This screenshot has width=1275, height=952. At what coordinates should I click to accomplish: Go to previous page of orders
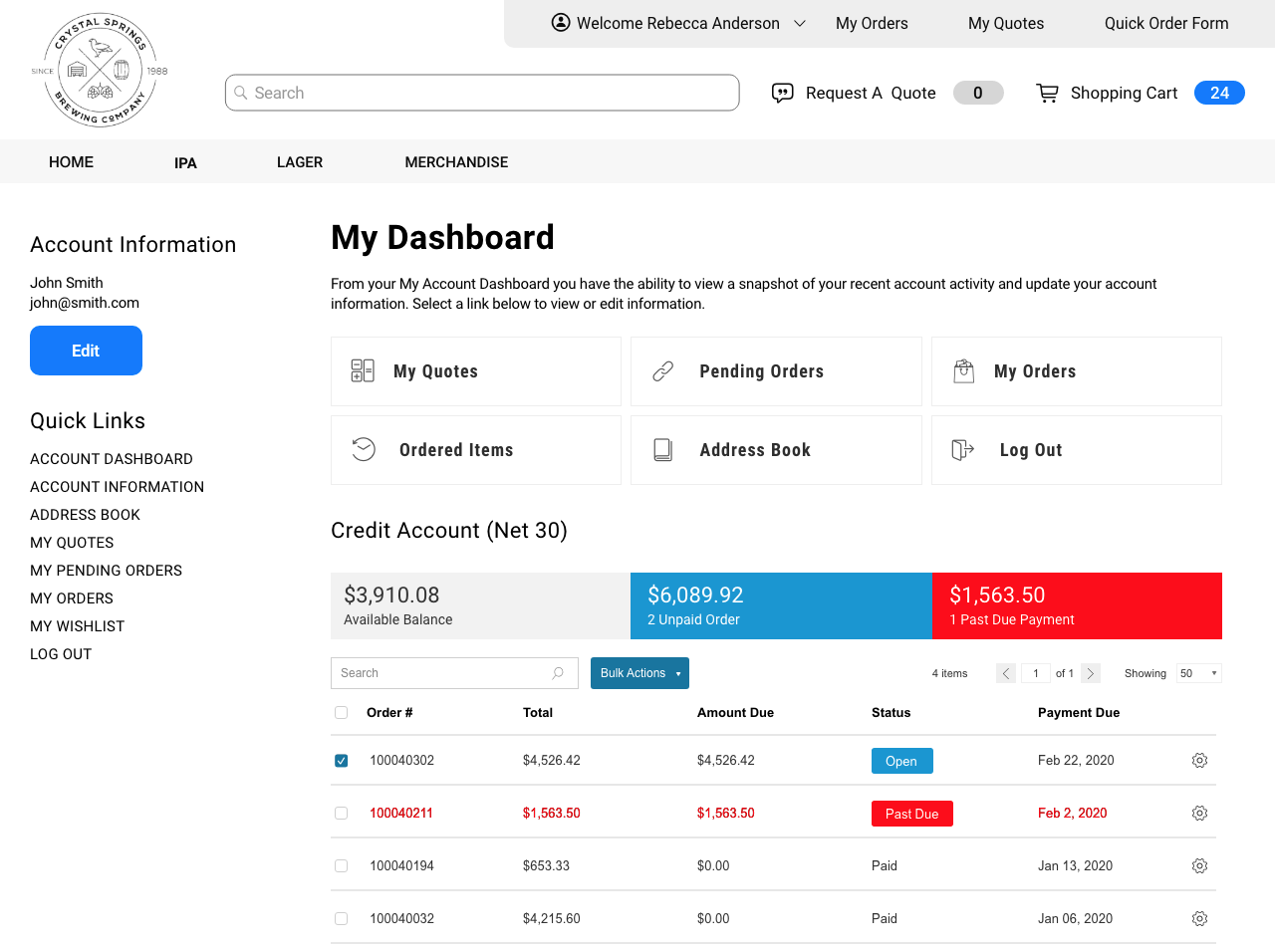point(1006,673)
